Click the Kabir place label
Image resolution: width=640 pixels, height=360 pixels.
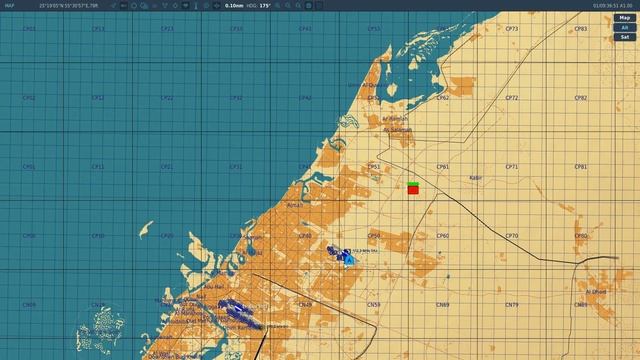pos(476,178)
